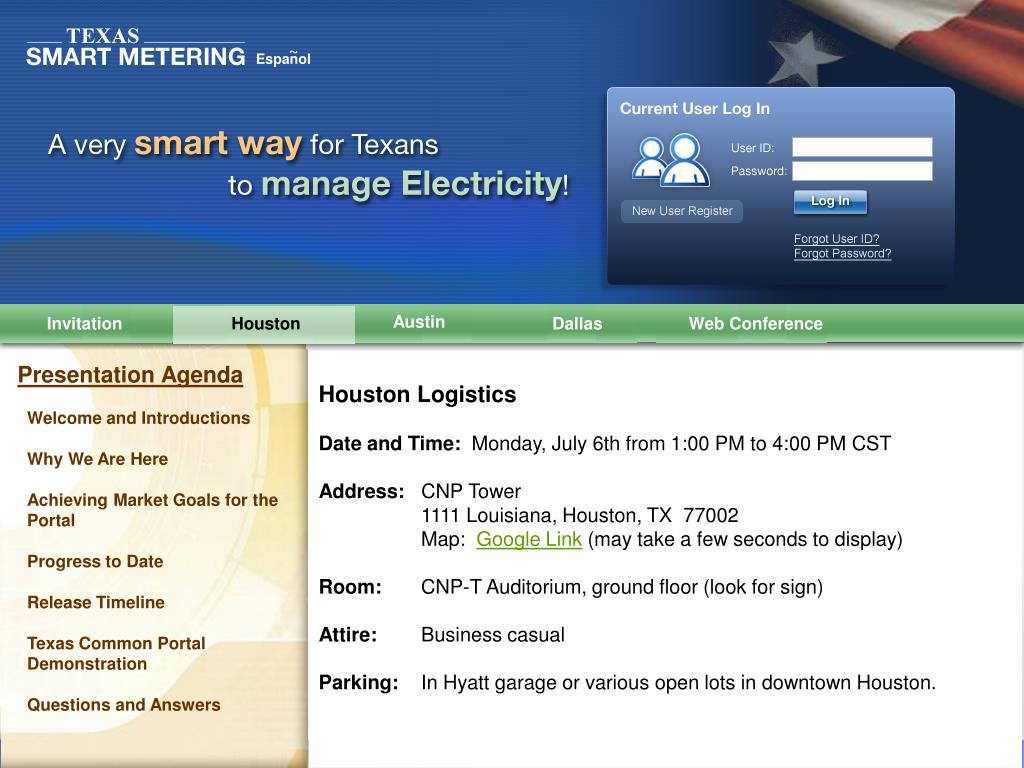Select Release Timeline agenda item

coord(95,602)
